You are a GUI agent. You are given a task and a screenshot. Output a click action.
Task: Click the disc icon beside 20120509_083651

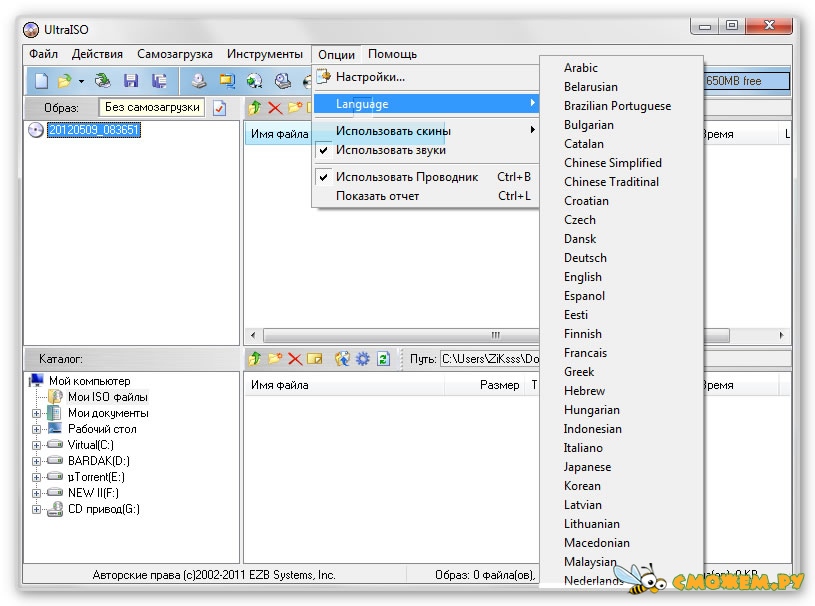35,130
